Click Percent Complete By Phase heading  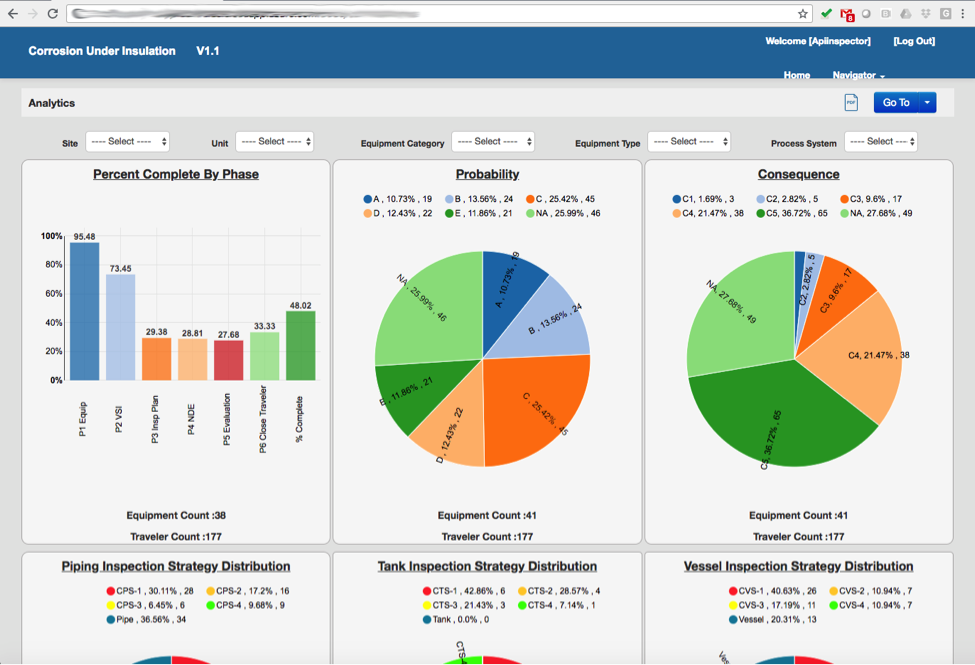click(x=176, y=174)
